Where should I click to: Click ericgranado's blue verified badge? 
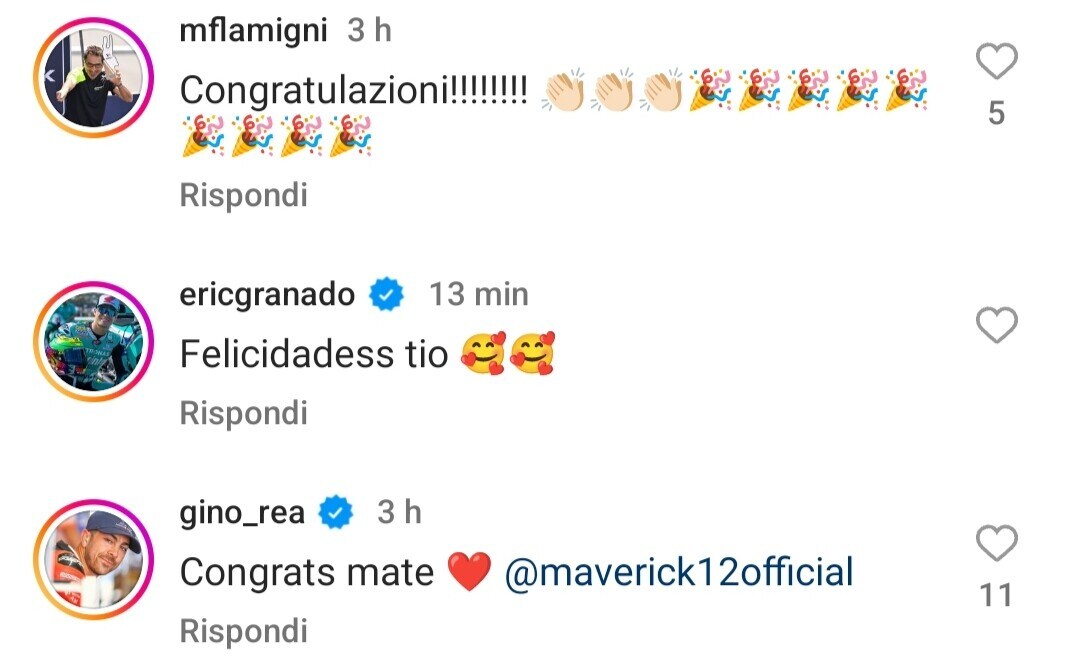(386, 295)
